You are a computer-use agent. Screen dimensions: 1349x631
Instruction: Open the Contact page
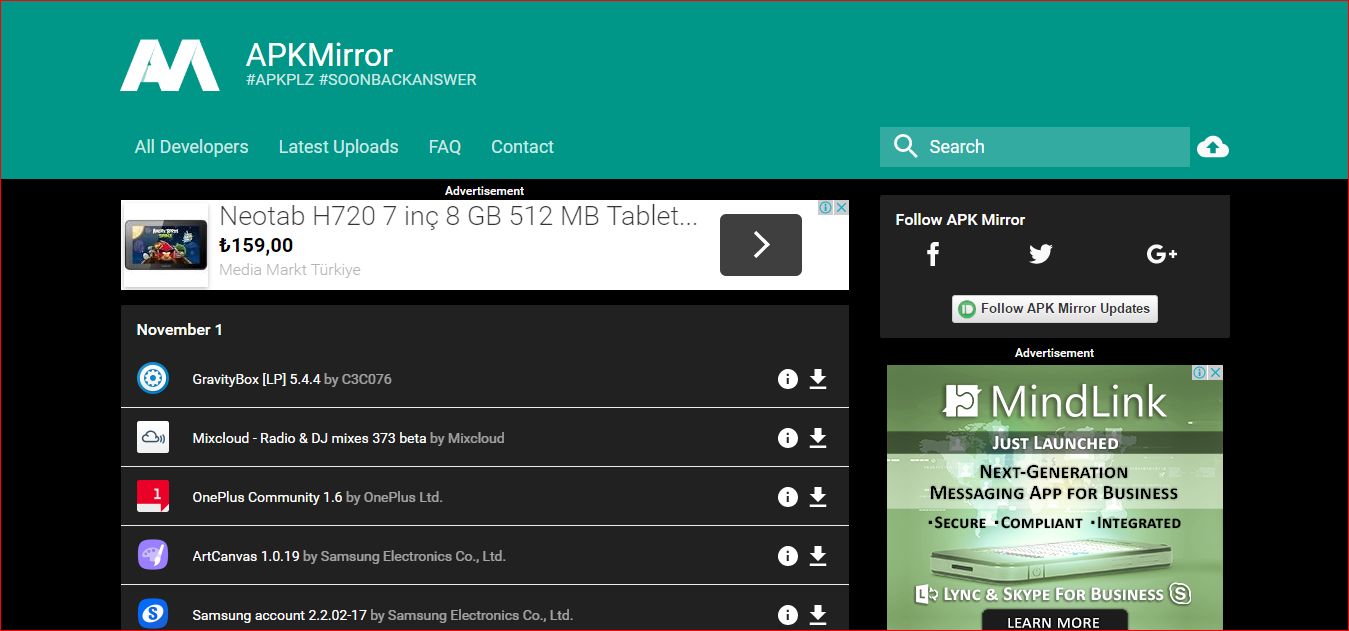pyautogui.click(x=522, y=147)
